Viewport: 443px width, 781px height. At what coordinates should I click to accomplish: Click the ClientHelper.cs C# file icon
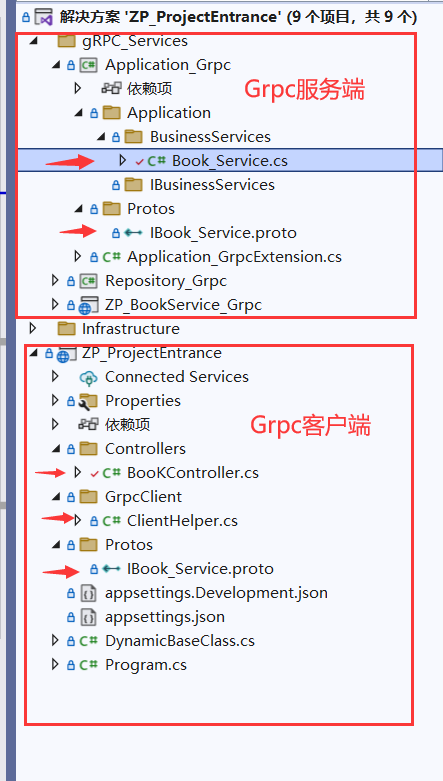[112, 521]
